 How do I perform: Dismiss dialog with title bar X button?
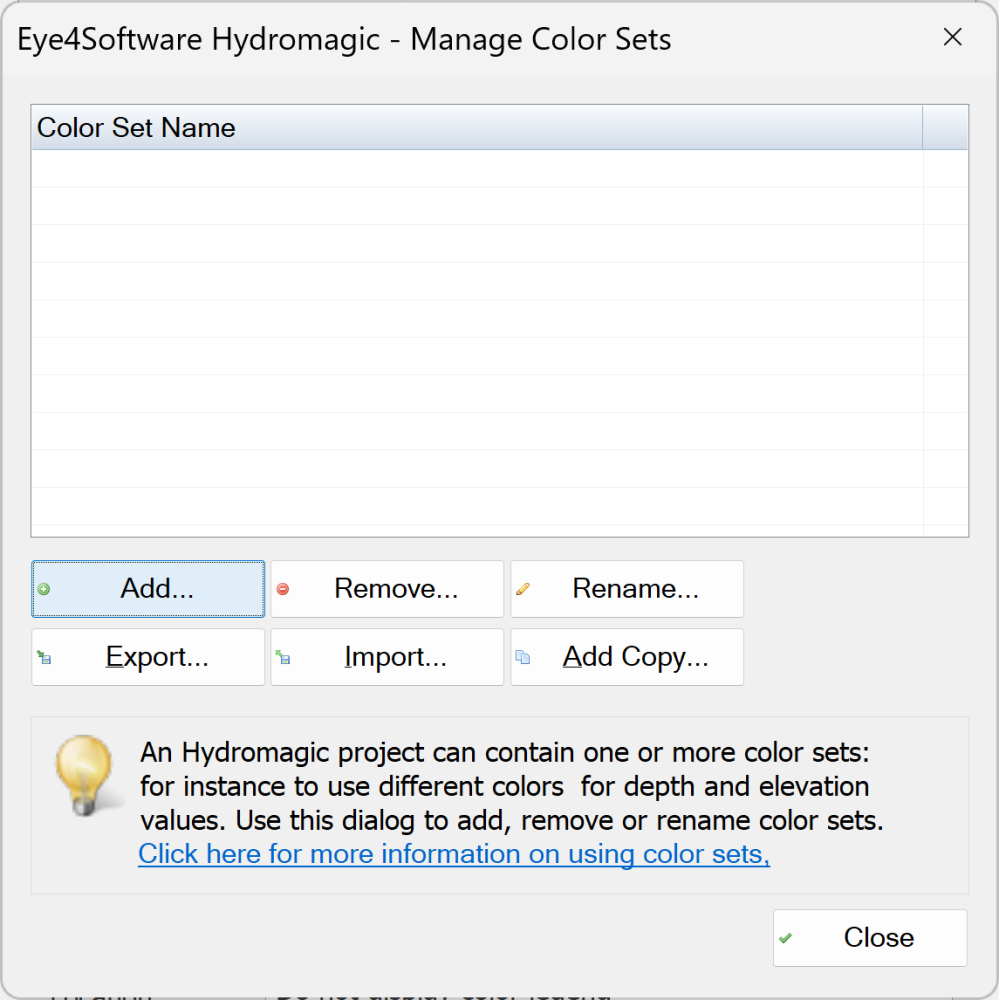click(952, 37)
